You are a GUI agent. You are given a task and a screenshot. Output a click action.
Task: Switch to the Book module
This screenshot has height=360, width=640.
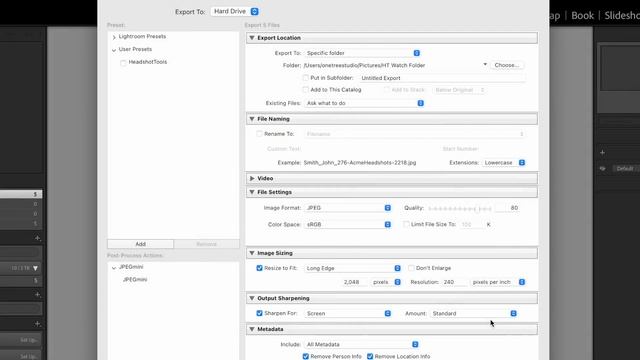582,16
